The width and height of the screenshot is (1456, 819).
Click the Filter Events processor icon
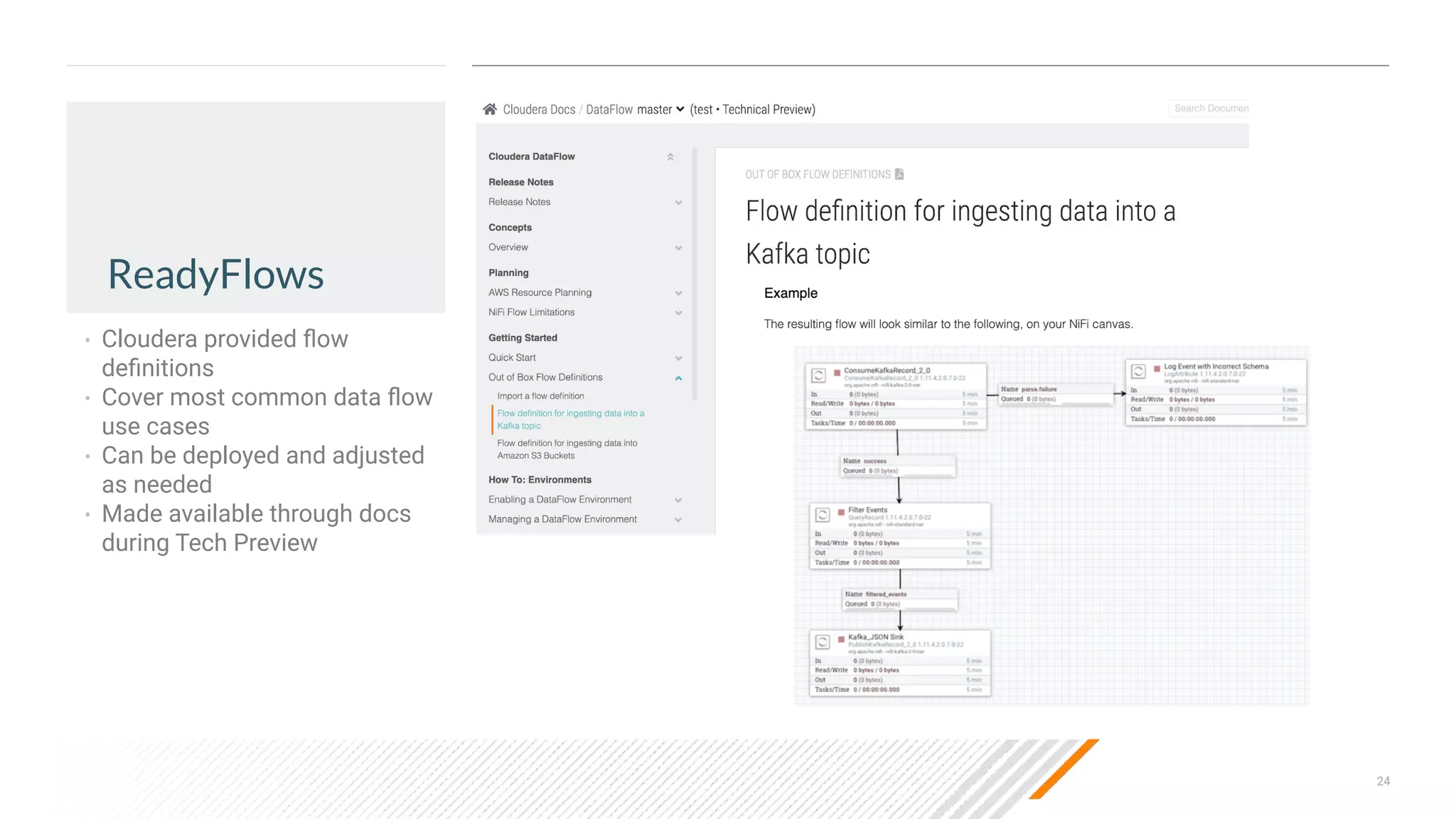[x=823, y=514]
